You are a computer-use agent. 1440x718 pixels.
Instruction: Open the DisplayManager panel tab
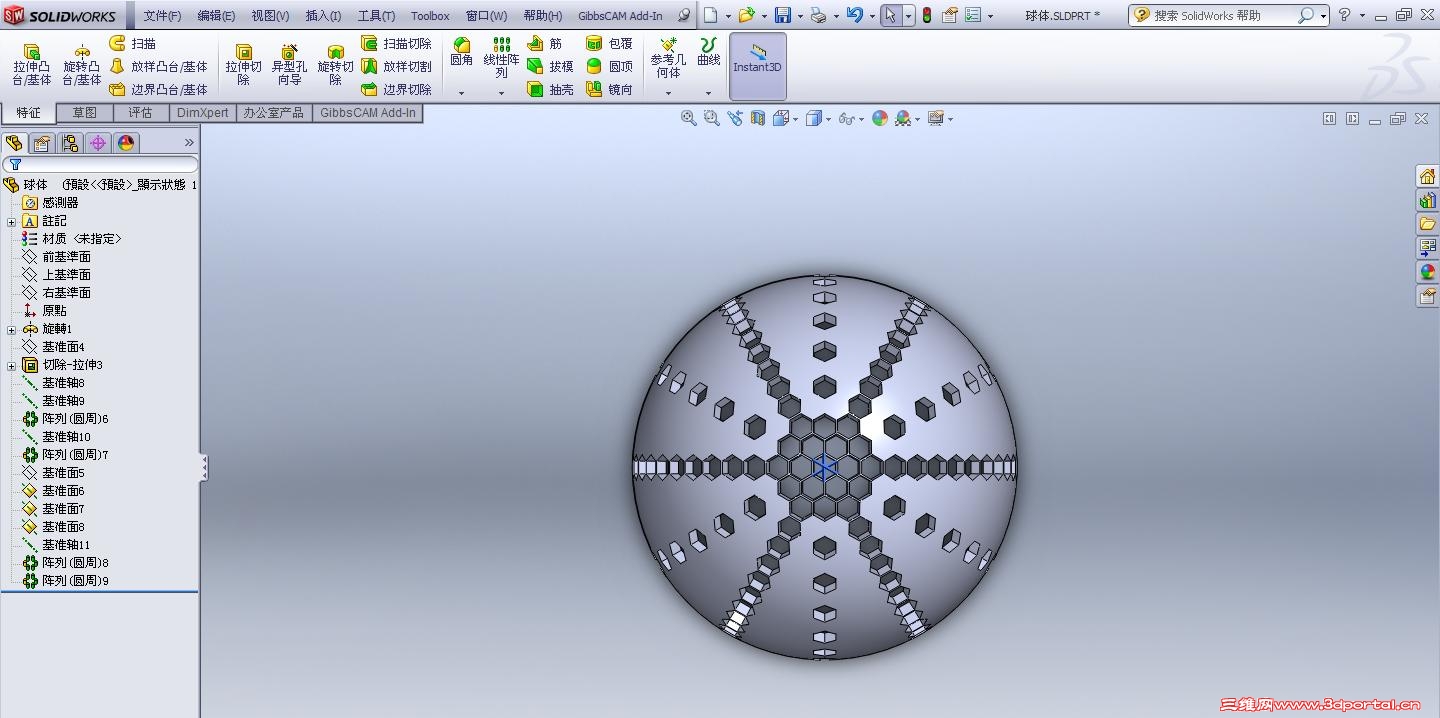pos(126,143)
